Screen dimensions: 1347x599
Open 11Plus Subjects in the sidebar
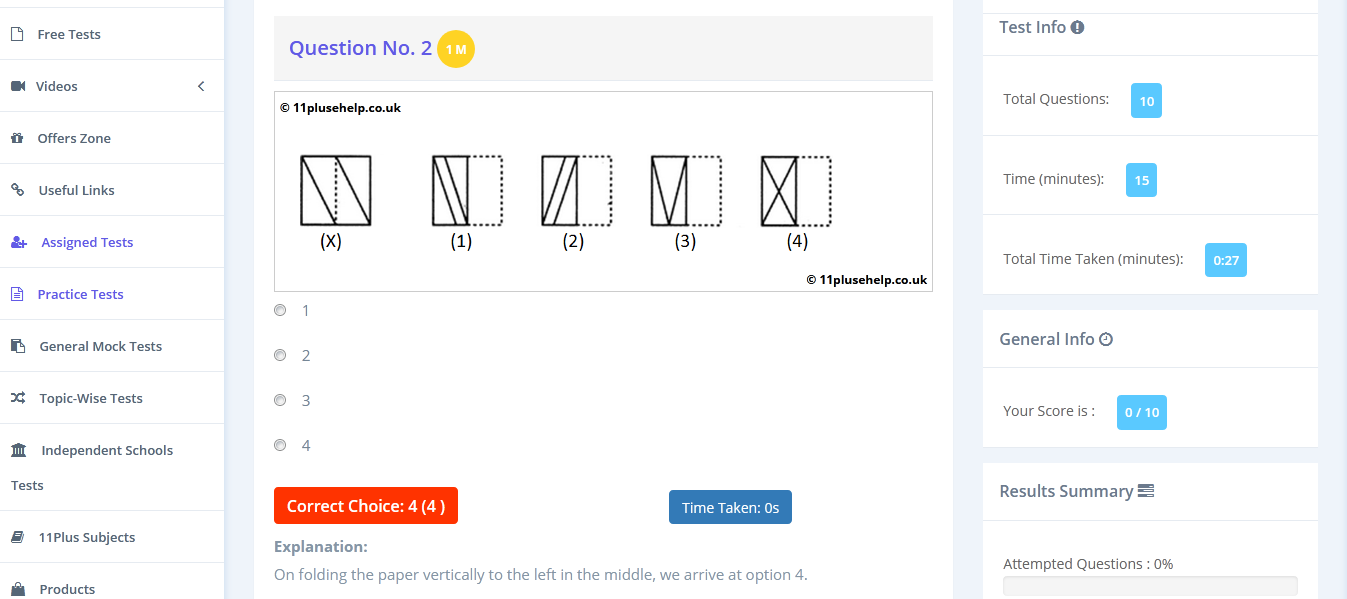[x=87, y=537]
